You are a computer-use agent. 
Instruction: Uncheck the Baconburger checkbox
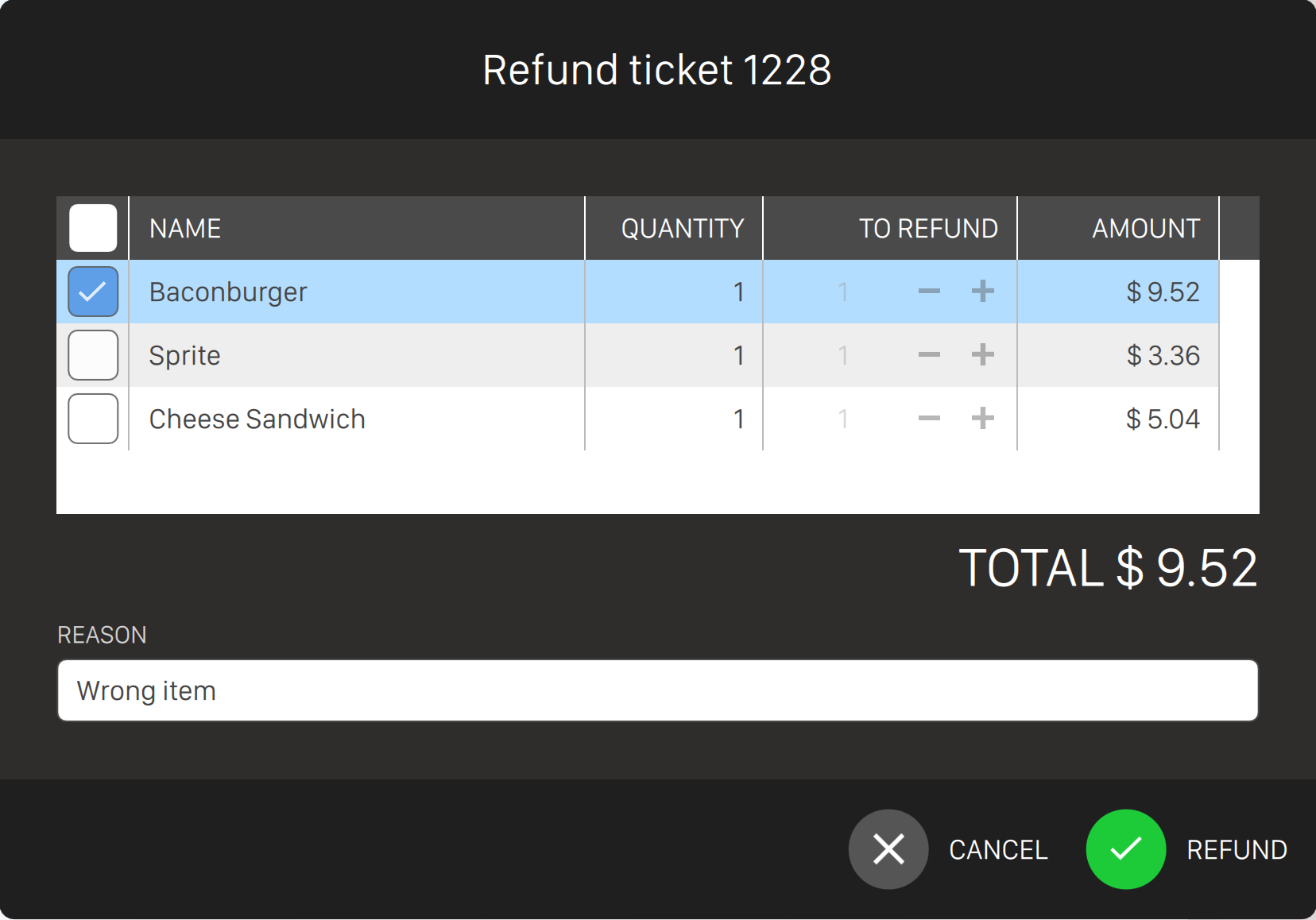point(93,292)
